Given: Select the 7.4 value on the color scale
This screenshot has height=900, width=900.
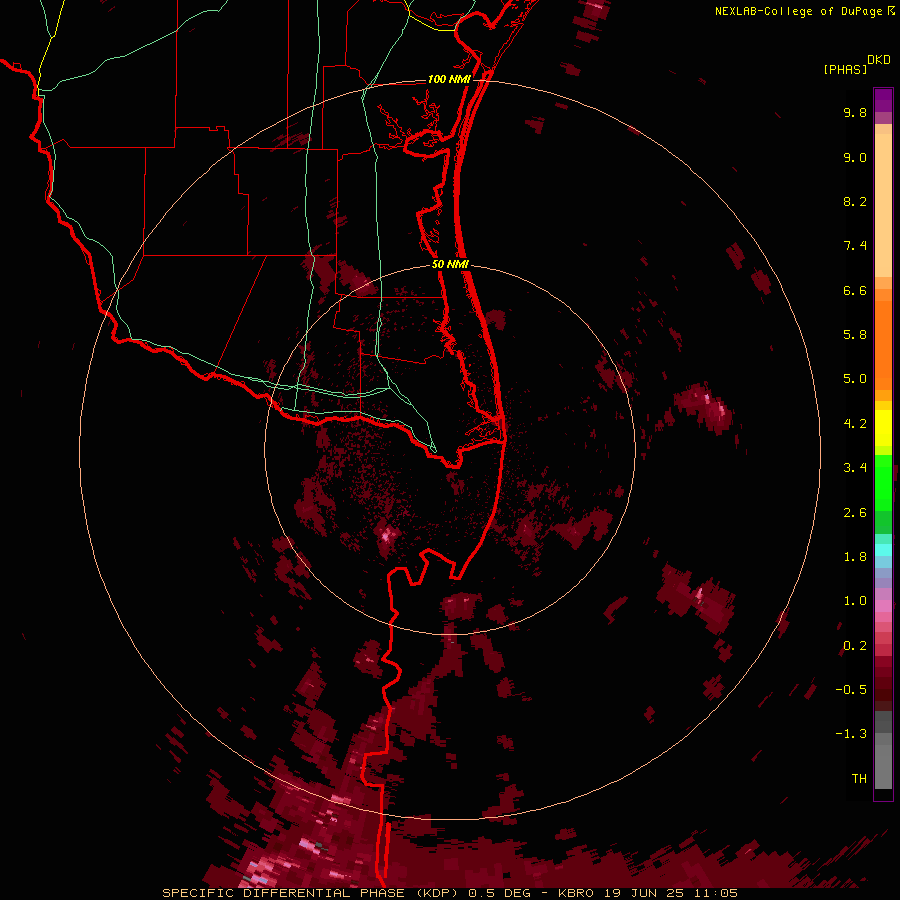Looking at the screenshot, I should click(855, 246).
